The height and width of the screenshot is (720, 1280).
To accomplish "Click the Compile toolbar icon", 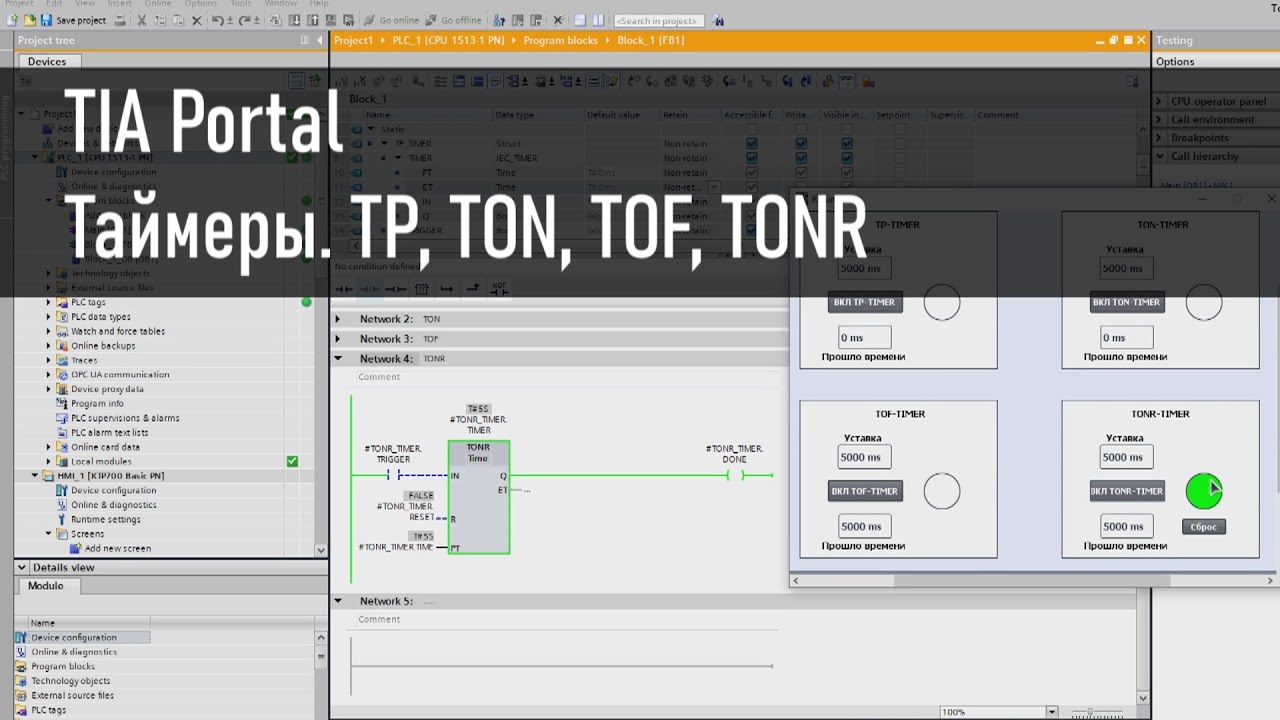I will coord(276,20).
